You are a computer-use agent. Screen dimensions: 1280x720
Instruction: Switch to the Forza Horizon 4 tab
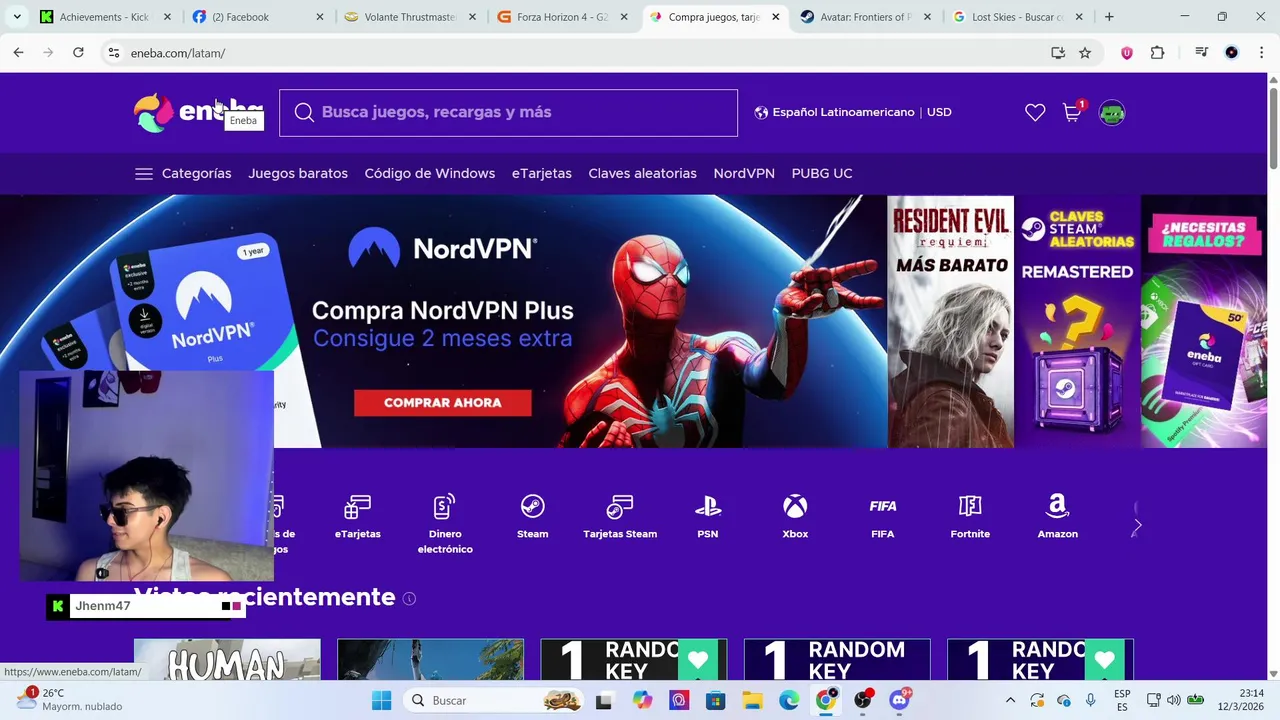click(x=562, y=17)
